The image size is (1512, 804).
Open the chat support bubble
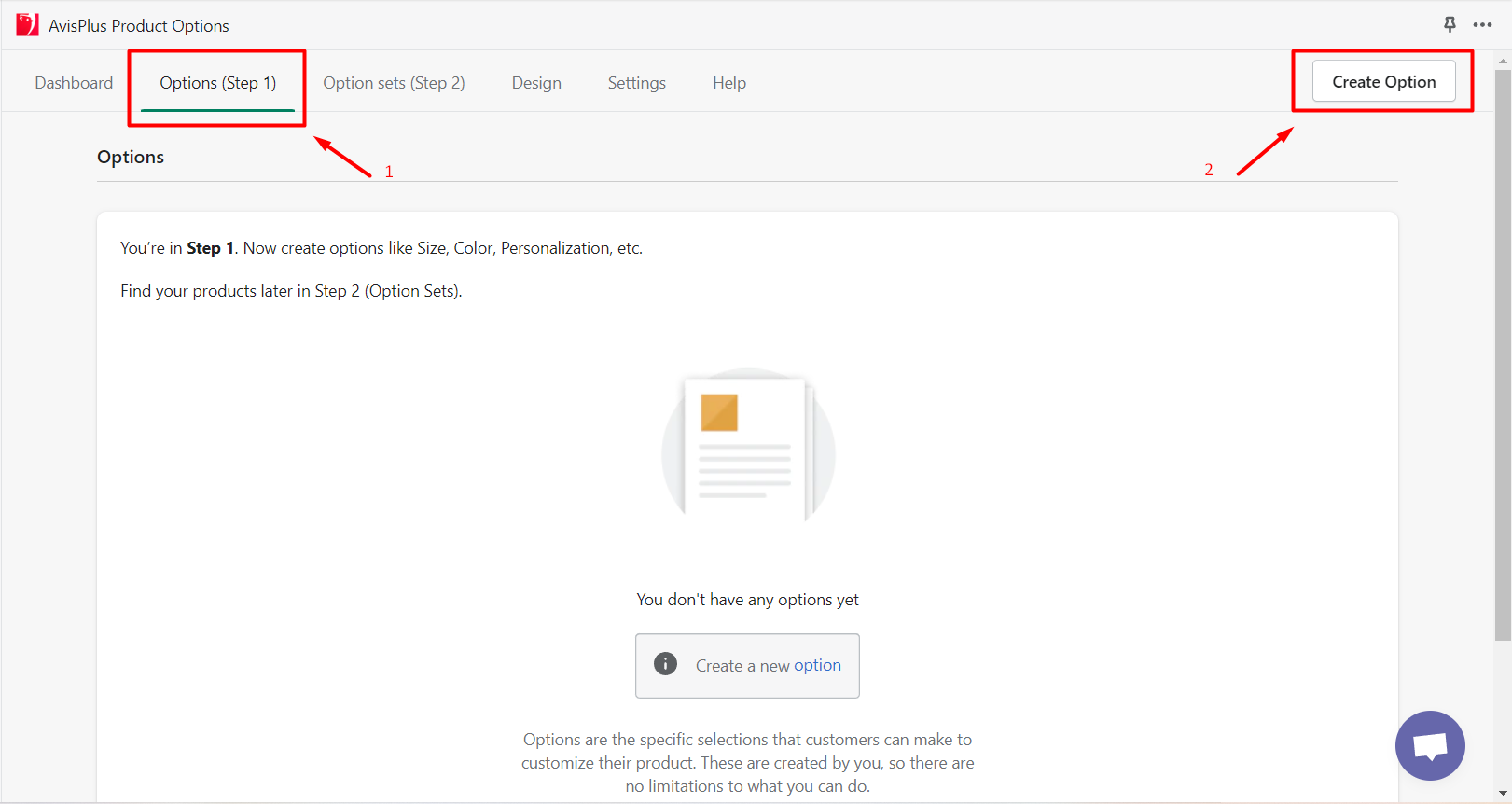pos(1430,745)
